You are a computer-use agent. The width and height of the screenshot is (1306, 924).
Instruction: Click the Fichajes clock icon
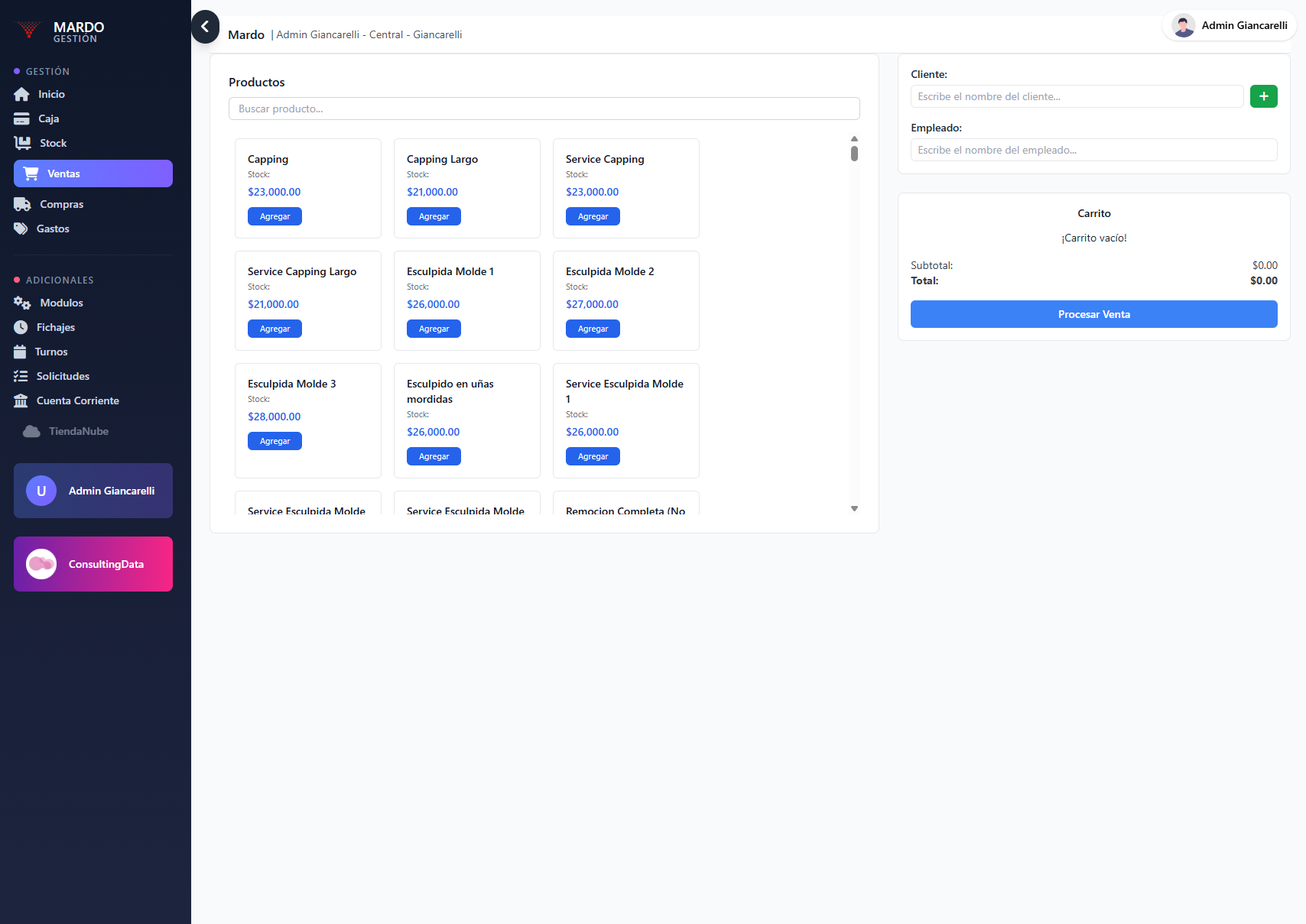pos(21,327)
